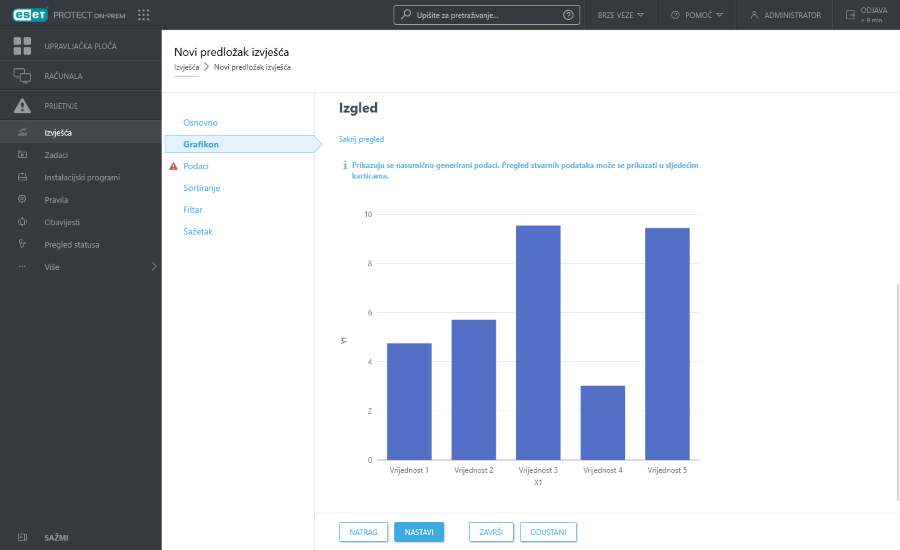Collapse the sidebar with Sažmi
900x550 pixels.
[56, 537]
